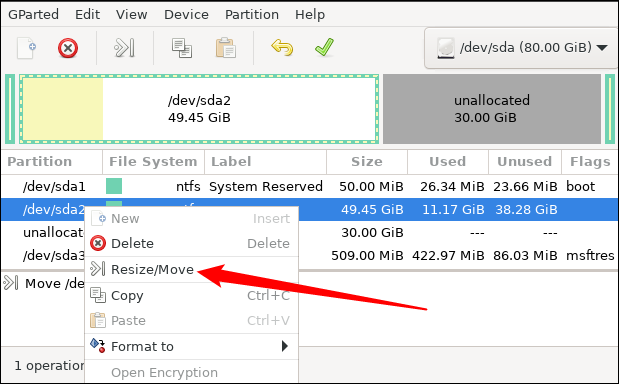Open the /dev/sda device selector dropdown
Viewport: 619px width, 384px height.
[522, 48]
